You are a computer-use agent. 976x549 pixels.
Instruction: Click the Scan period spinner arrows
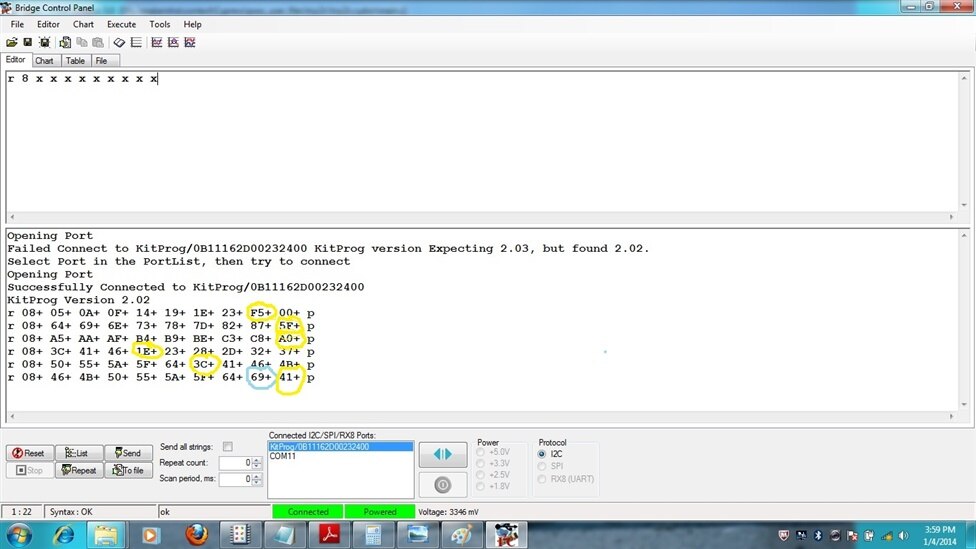(x=257, y=479)
